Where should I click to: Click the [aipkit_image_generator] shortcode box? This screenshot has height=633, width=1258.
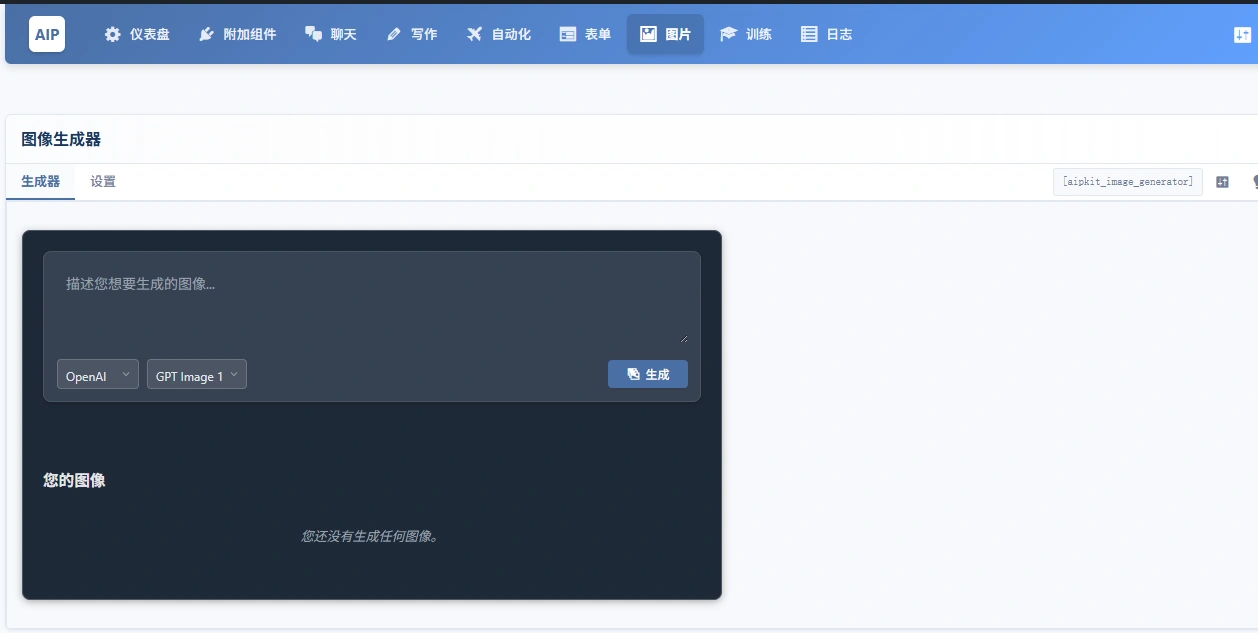pos(1127,182)
